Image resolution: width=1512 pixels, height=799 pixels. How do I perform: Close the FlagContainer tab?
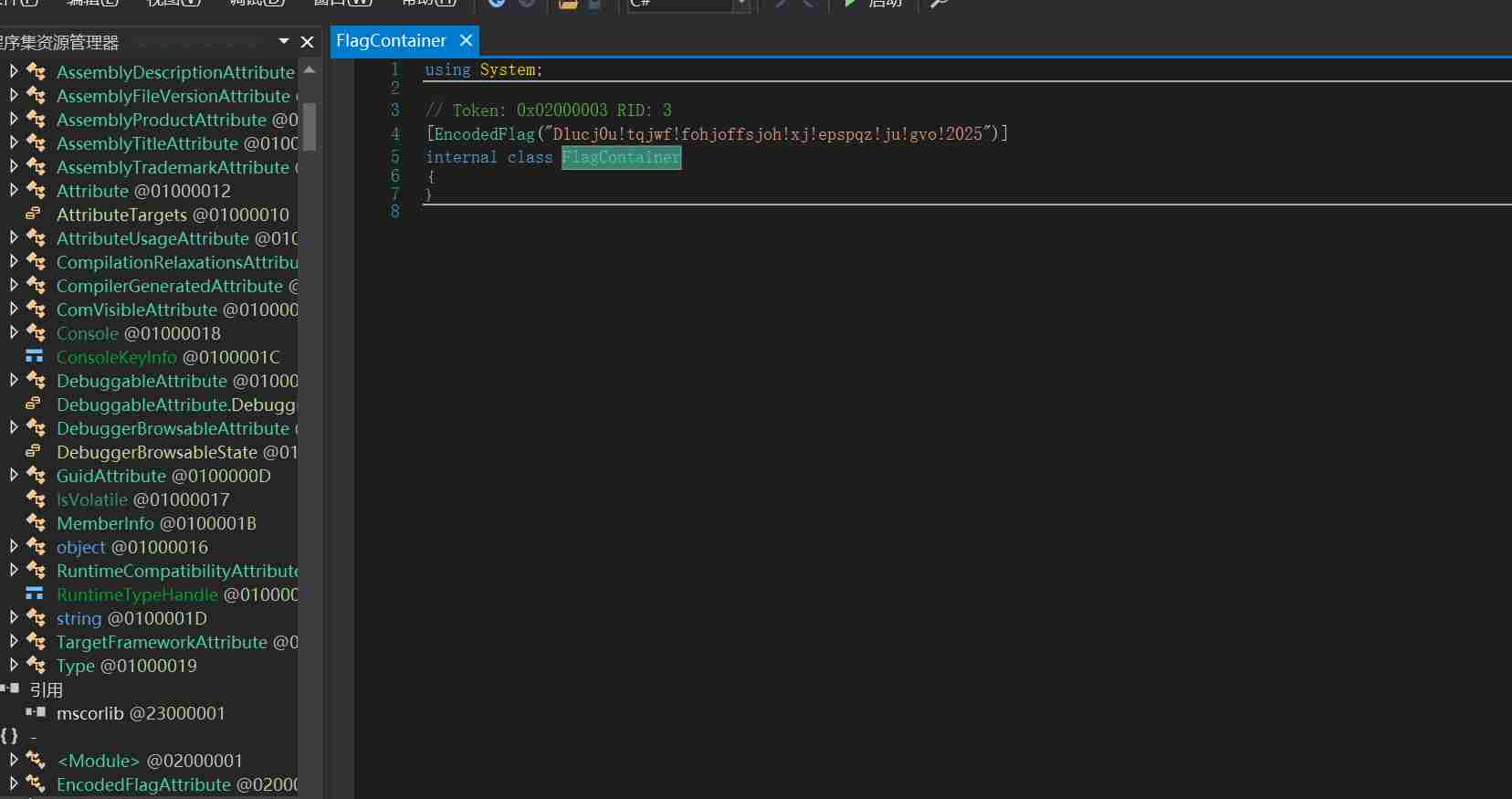(466, 41)
